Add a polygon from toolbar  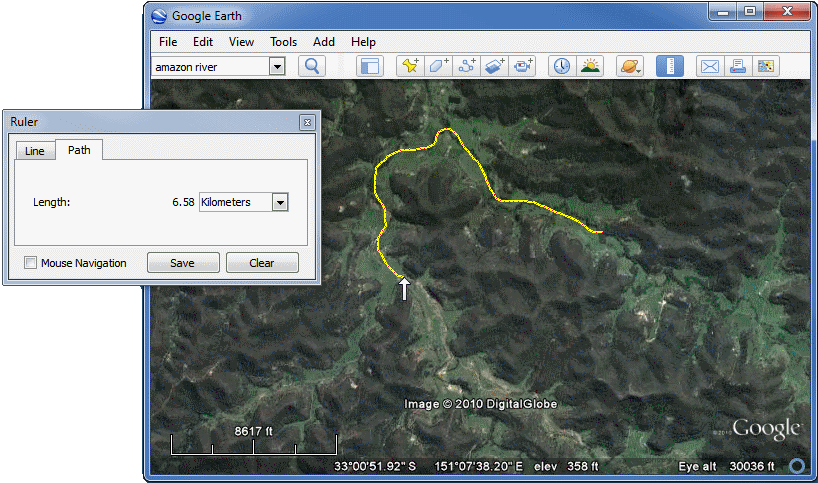click(438, 66)
